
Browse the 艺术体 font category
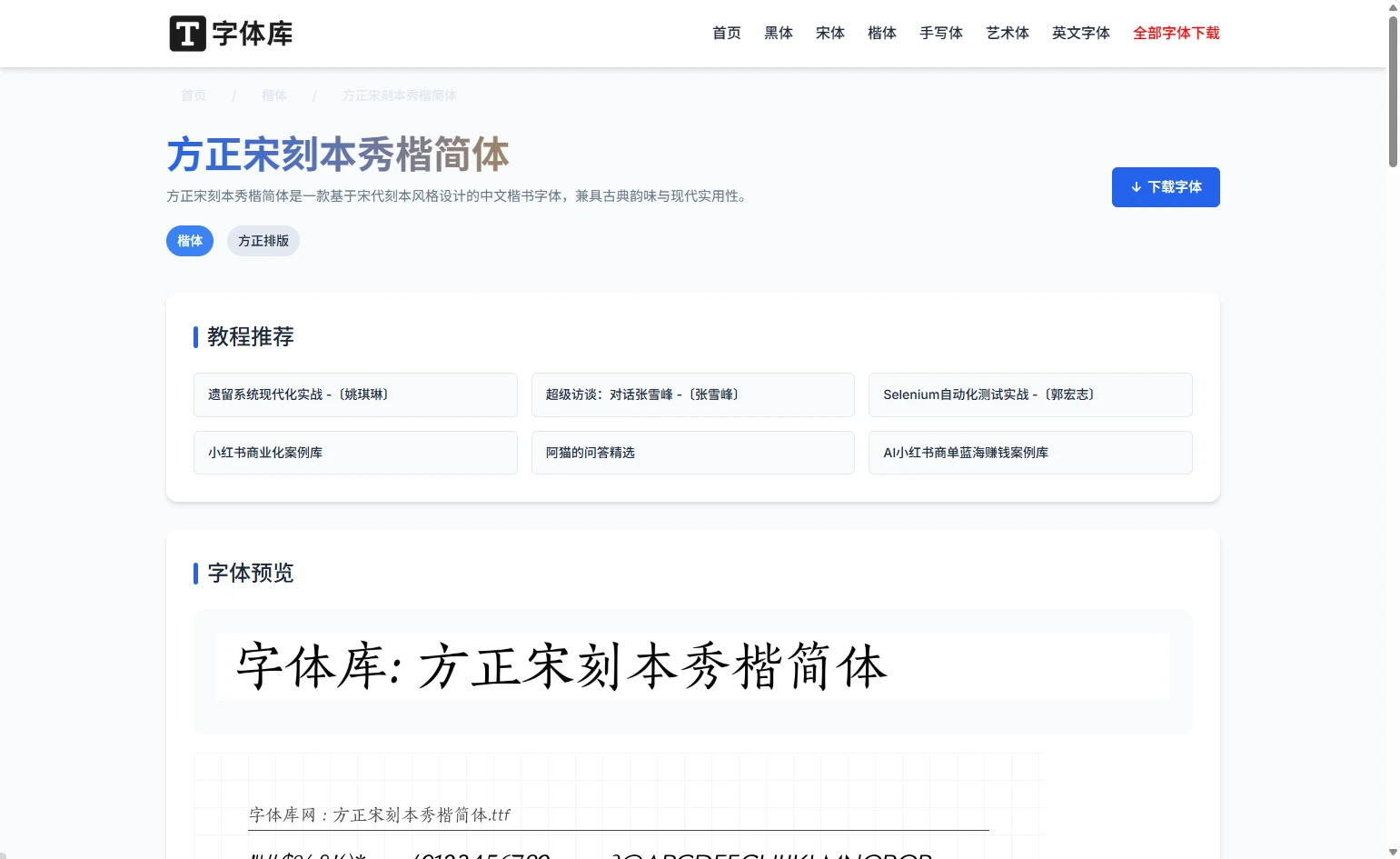click(x=1007, y=34)
